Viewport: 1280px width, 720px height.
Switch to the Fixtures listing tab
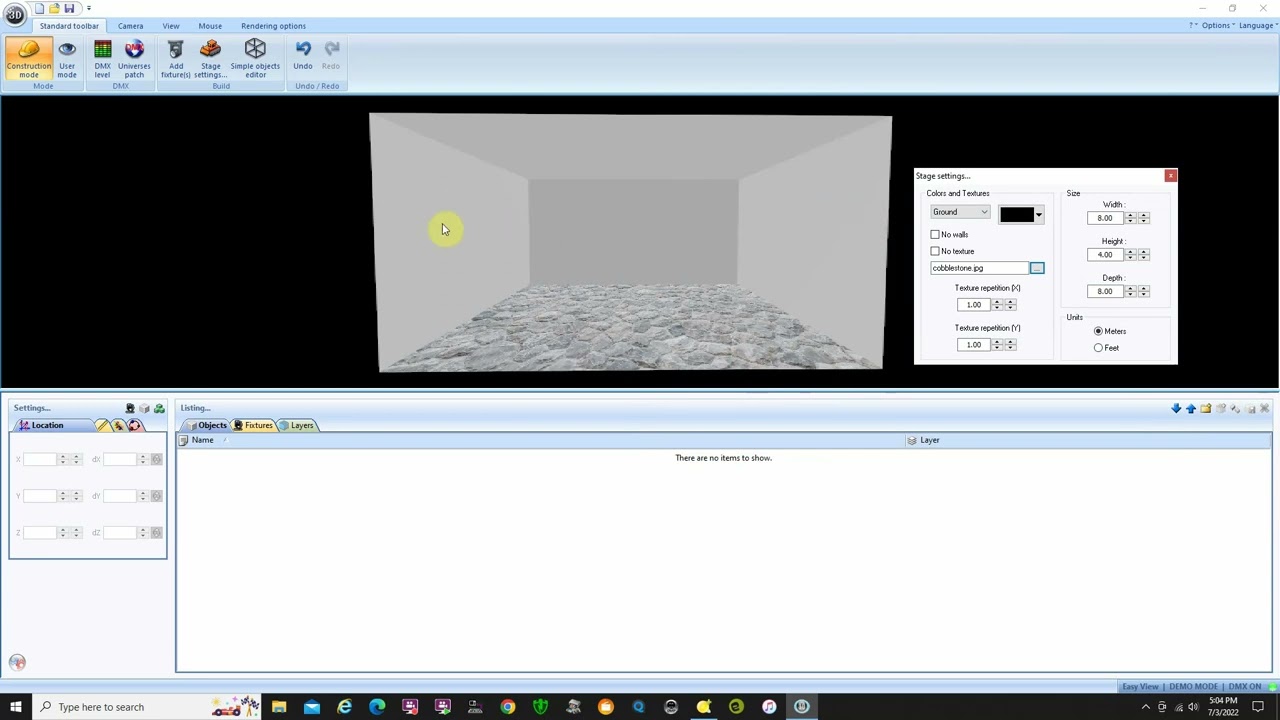[x=253, y=426]
